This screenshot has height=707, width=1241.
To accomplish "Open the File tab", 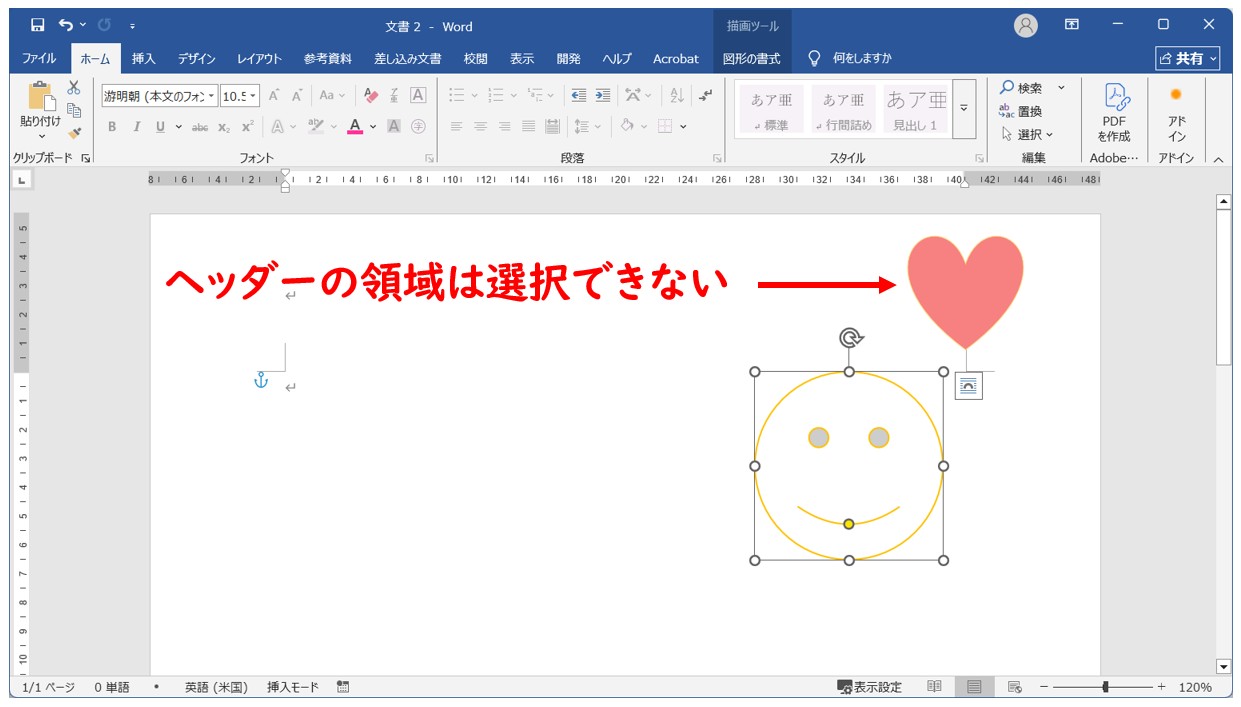I will 39,59.
